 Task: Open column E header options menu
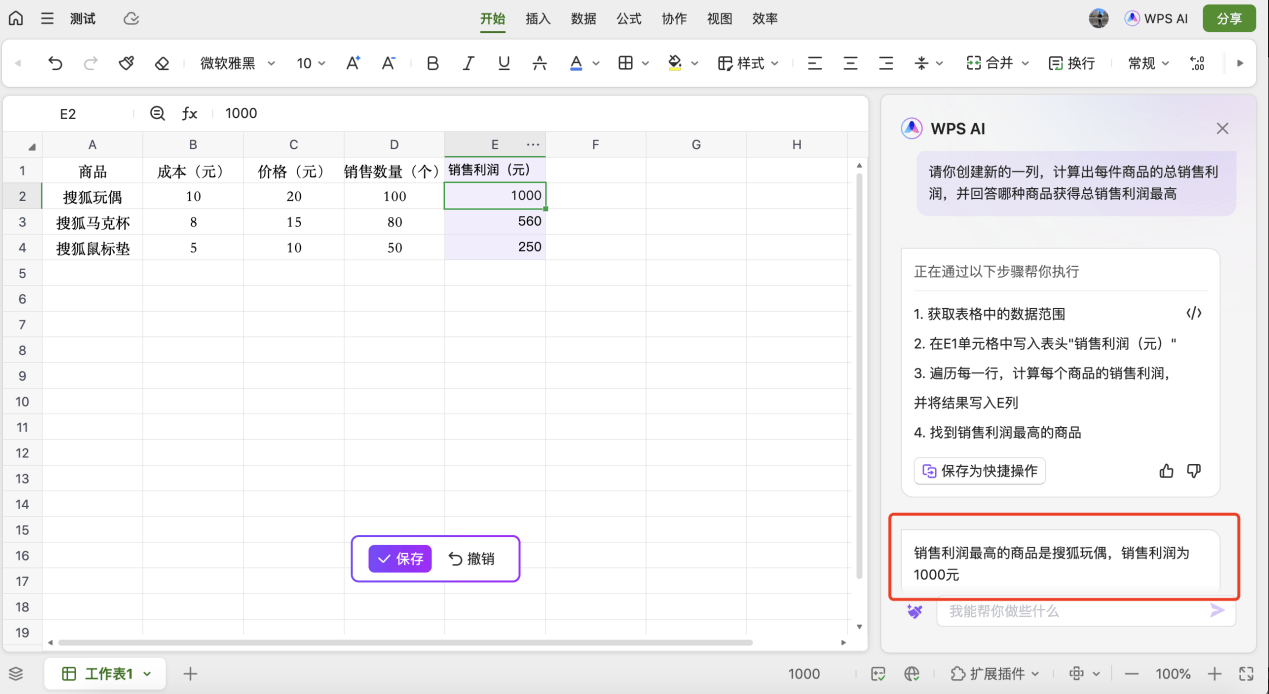tap(533, 145)
